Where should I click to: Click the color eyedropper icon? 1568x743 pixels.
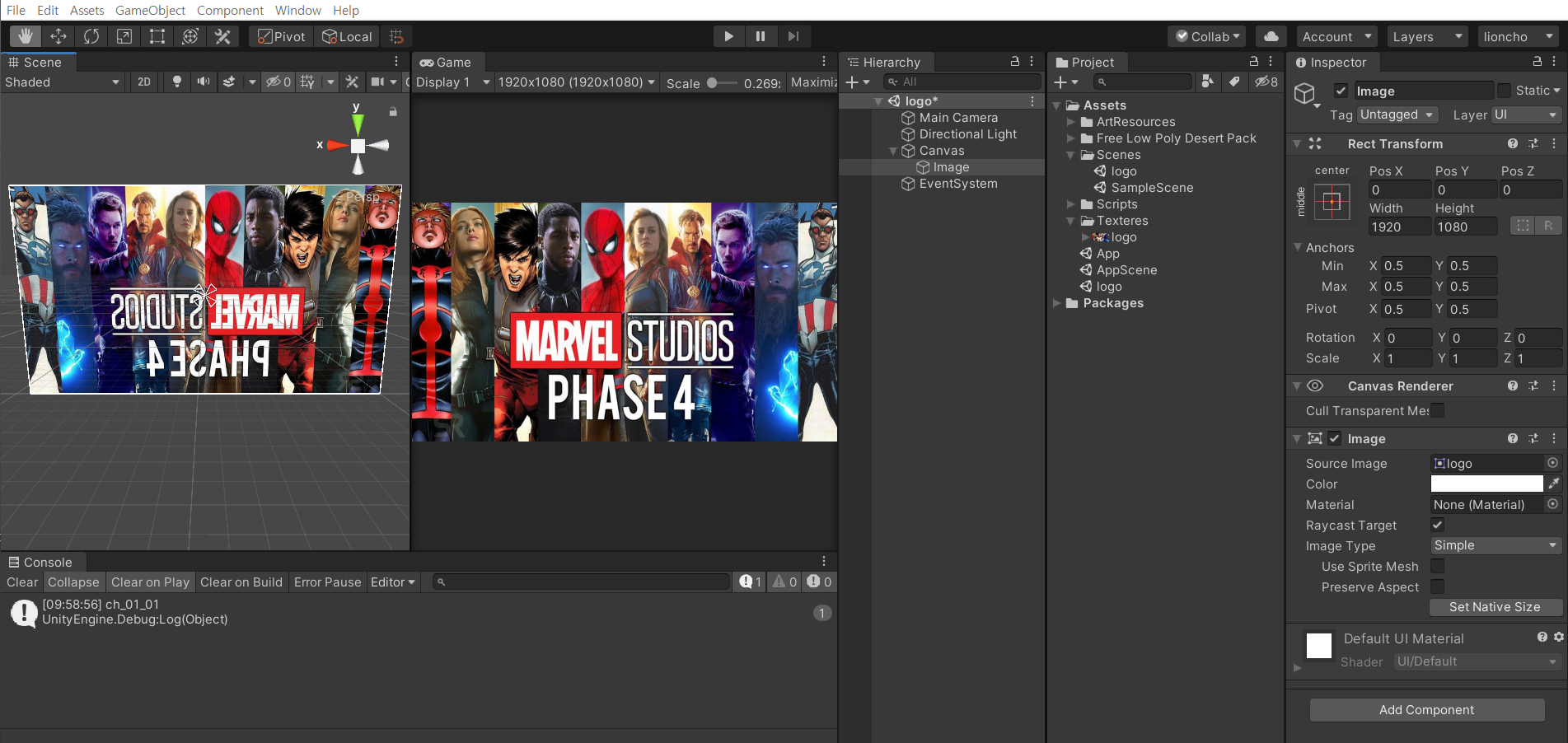click(x=1554, y=484)
